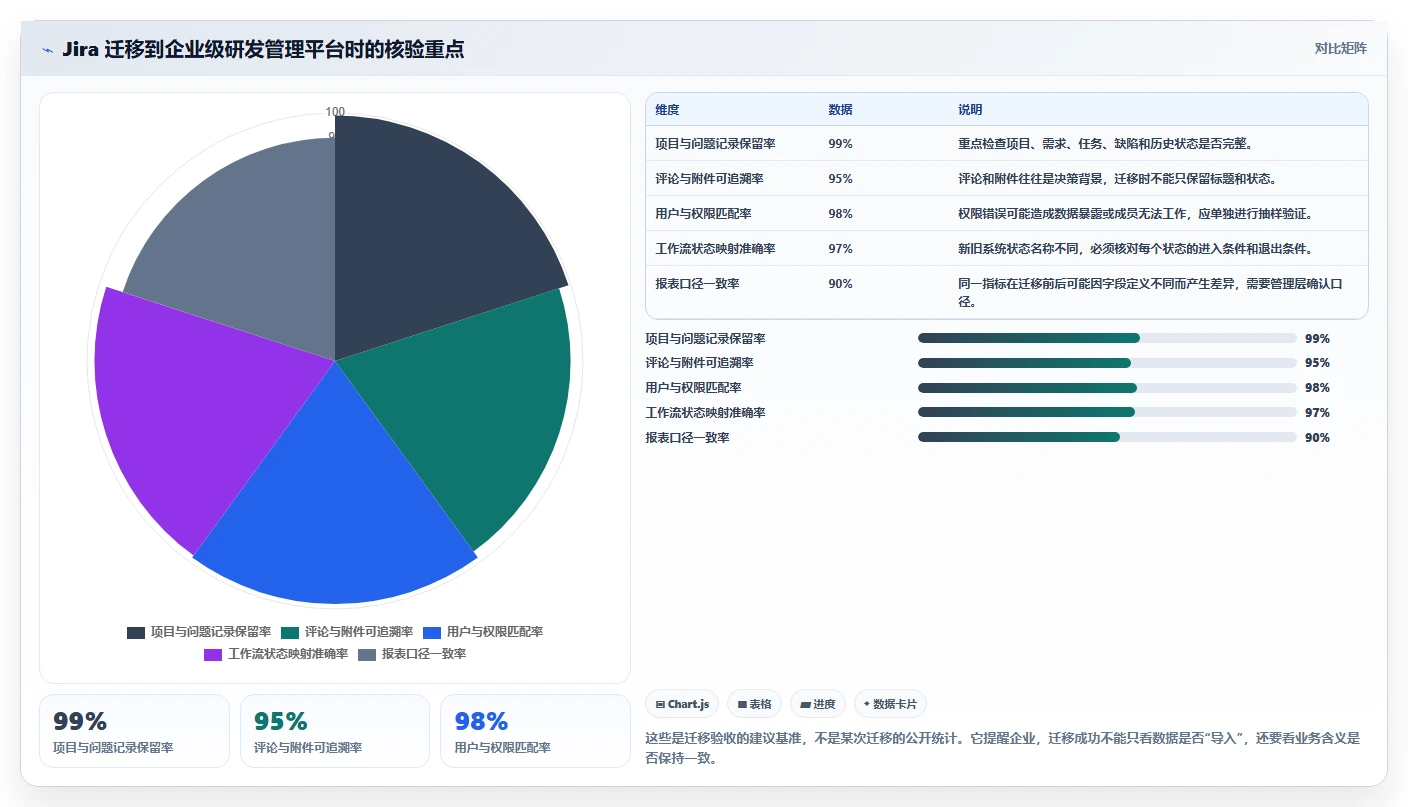Click description starting 权限错误可能造成数据暴露
1408x807 pixels.
(x=1135, y=214)
